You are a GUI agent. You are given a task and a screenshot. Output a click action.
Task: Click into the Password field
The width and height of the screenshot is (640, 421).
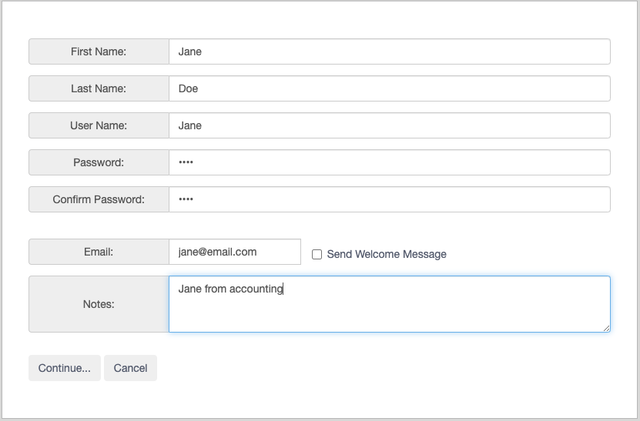pyautogui.click(x=388, y=162)
